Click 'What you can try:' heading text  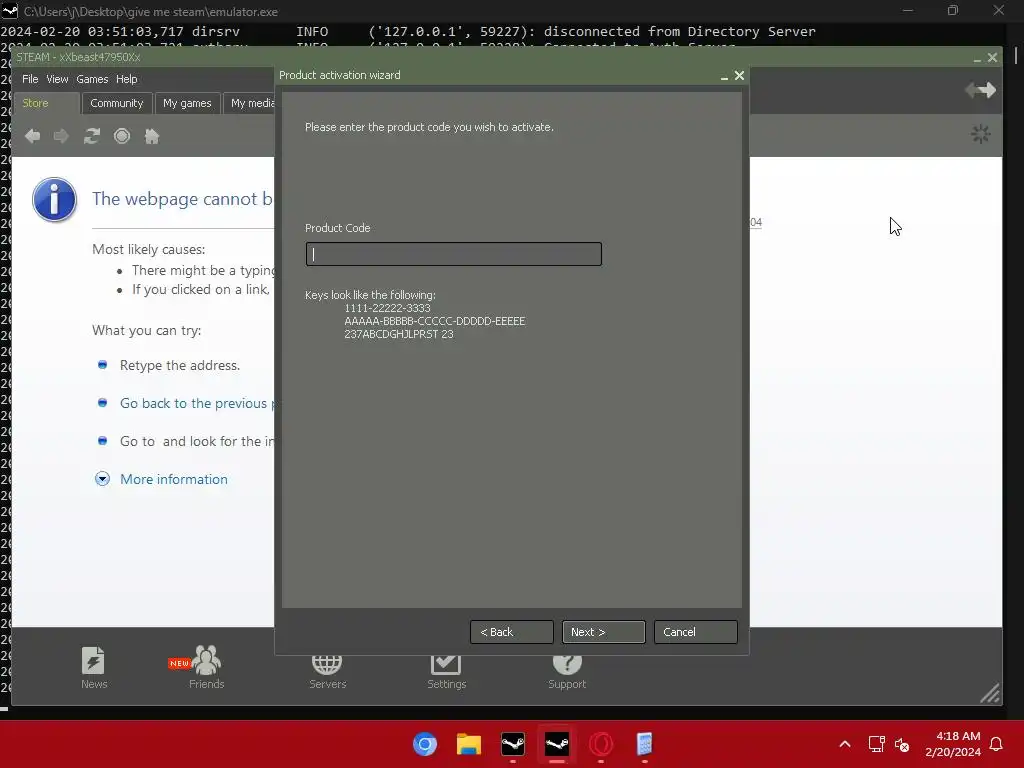pyautogui.click(x=146, y=330)
